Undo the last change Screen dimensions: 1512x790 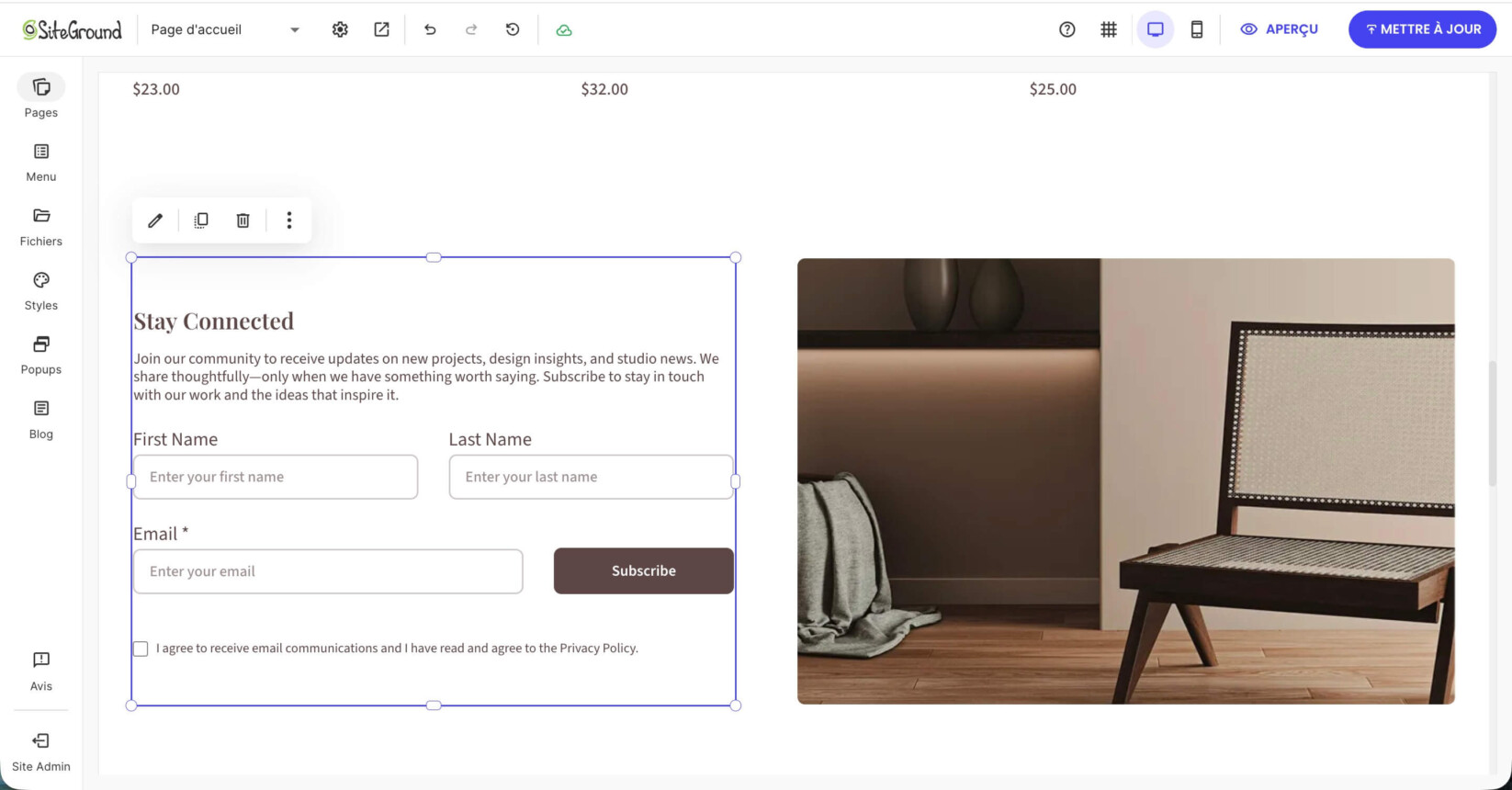(430, 29)
